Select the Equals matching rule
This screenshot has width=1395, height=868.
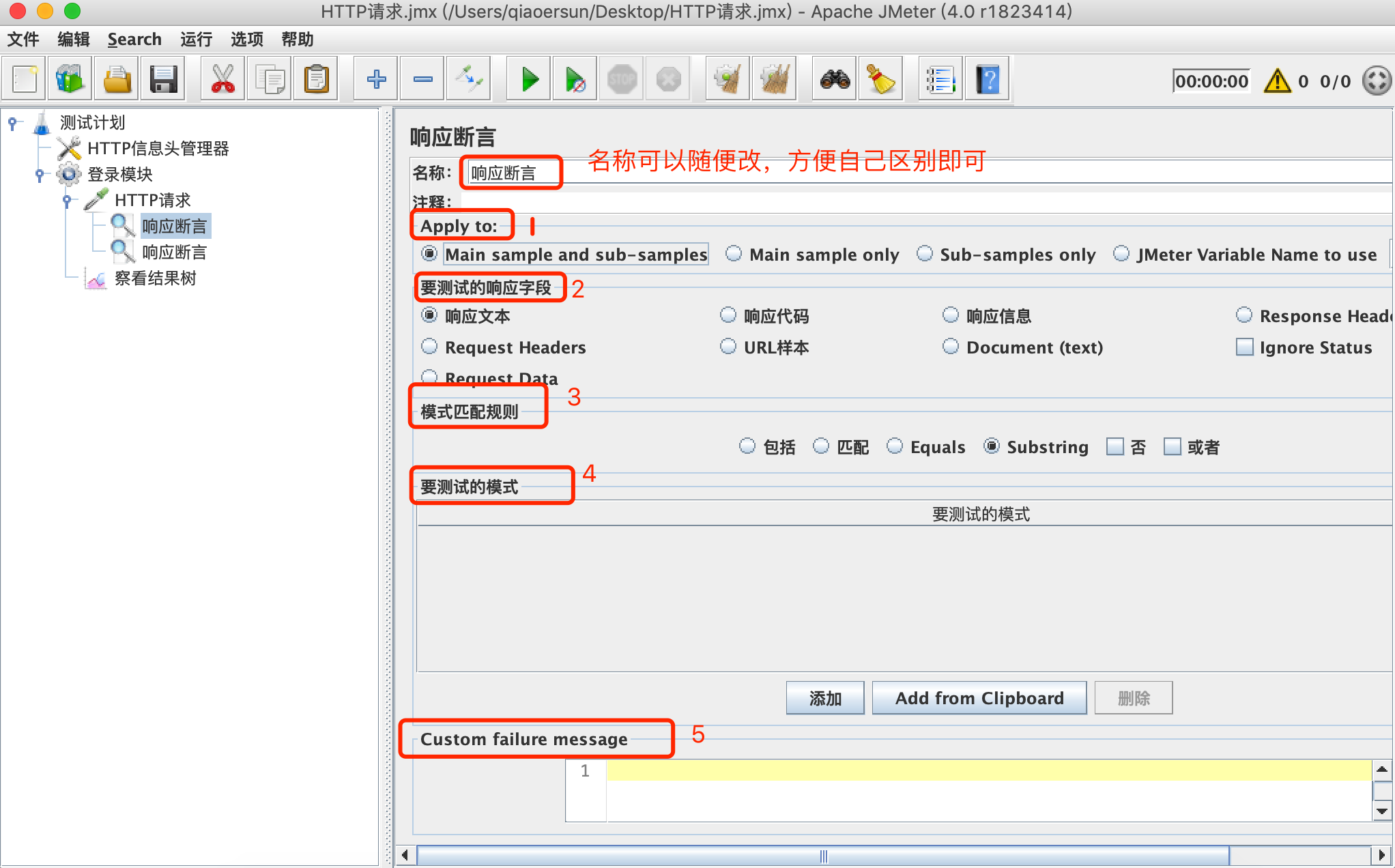(895, 446)
